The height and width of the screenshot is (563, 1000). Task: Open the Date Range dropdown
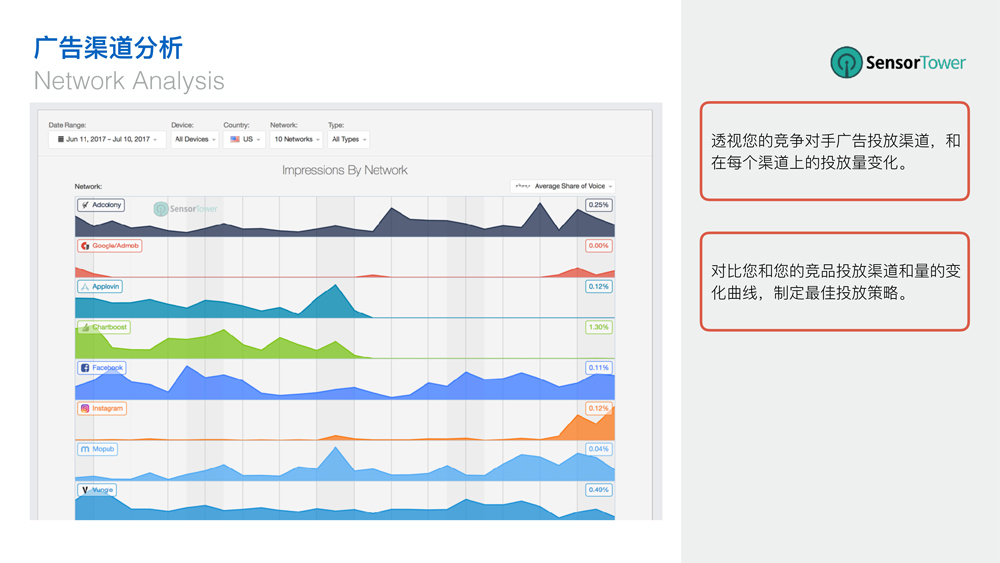(107, 140)
